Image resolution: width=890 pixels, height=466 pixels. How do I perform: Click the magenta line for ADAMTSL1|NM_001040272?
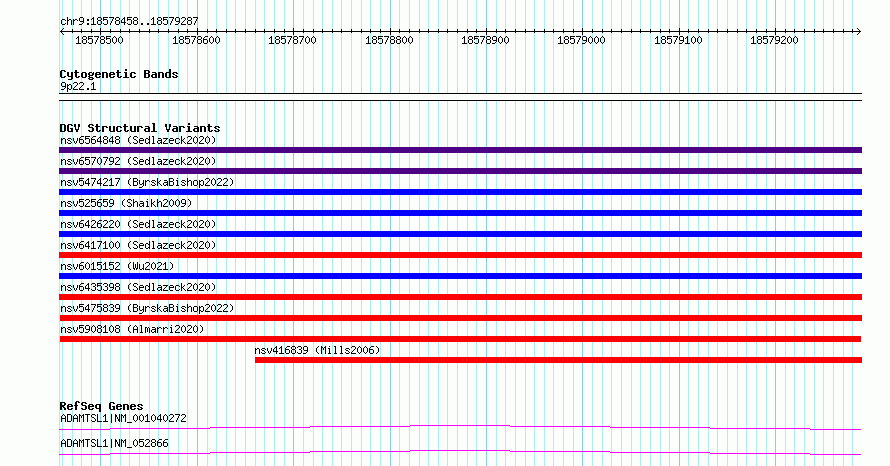460,427
